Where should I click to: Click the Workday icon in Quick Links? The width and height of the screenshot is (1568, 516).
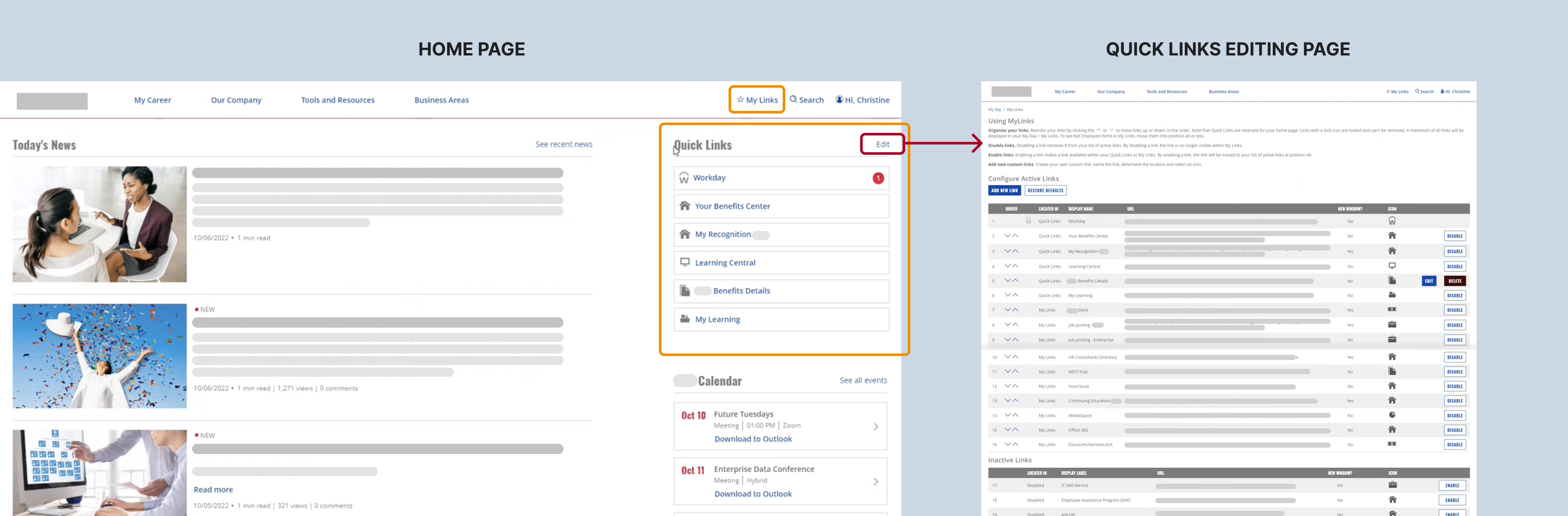684,178
